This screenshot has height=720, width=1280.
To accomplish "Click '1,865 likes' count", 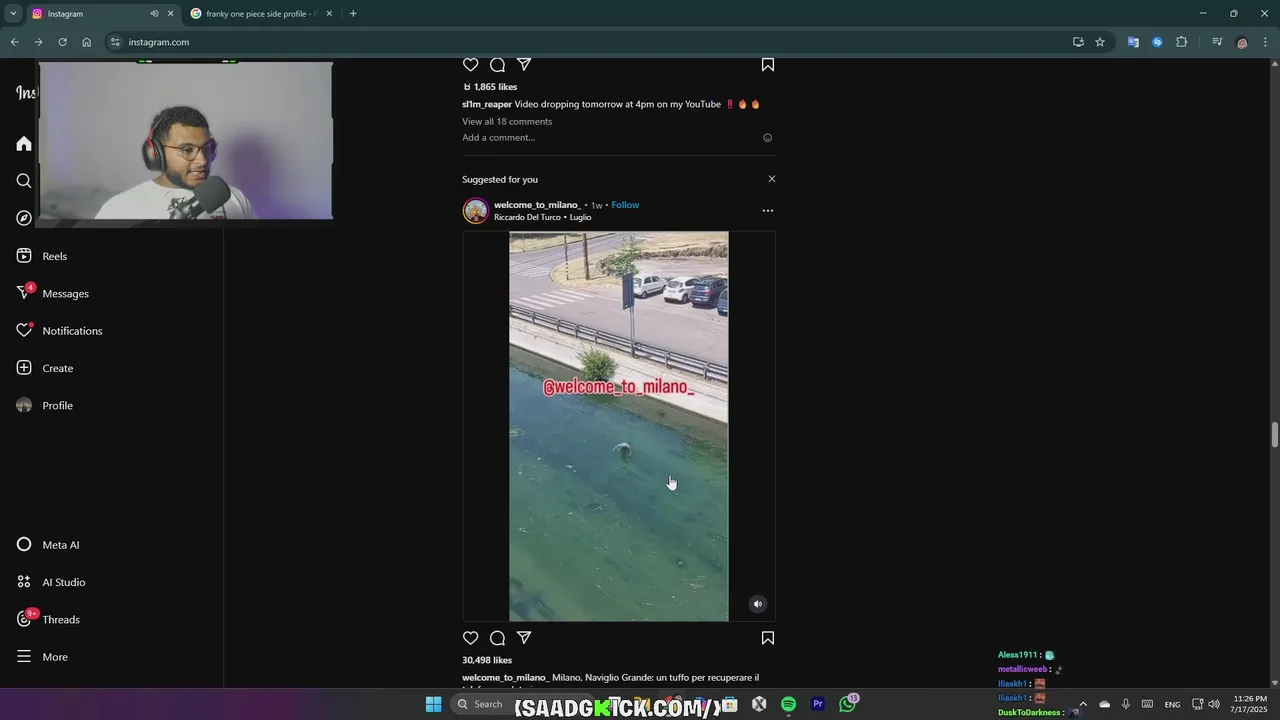I will click(x=495, y=87).
